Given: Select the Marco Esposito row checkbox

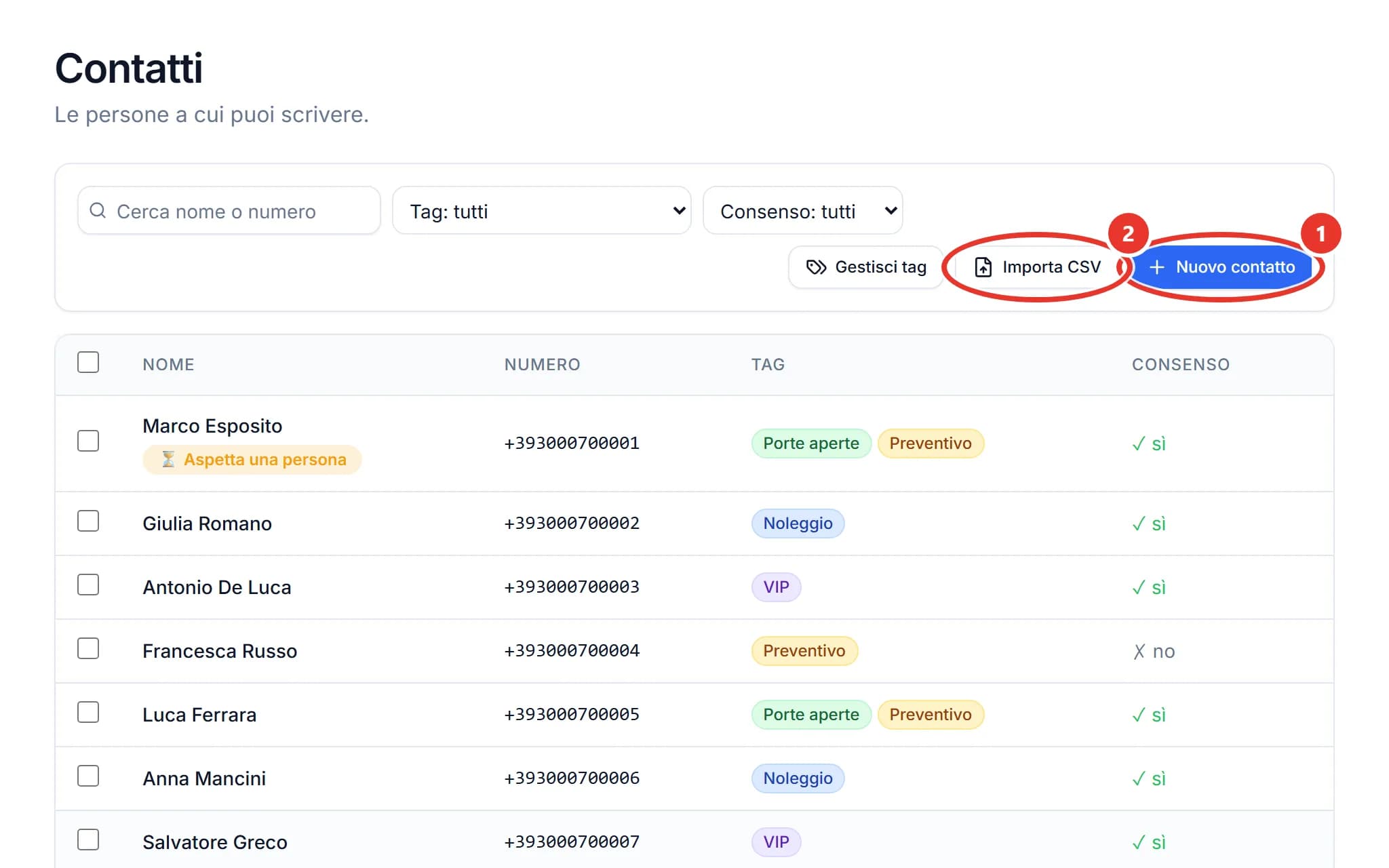Looking at the screenshot, I should [x=88, y=441].
